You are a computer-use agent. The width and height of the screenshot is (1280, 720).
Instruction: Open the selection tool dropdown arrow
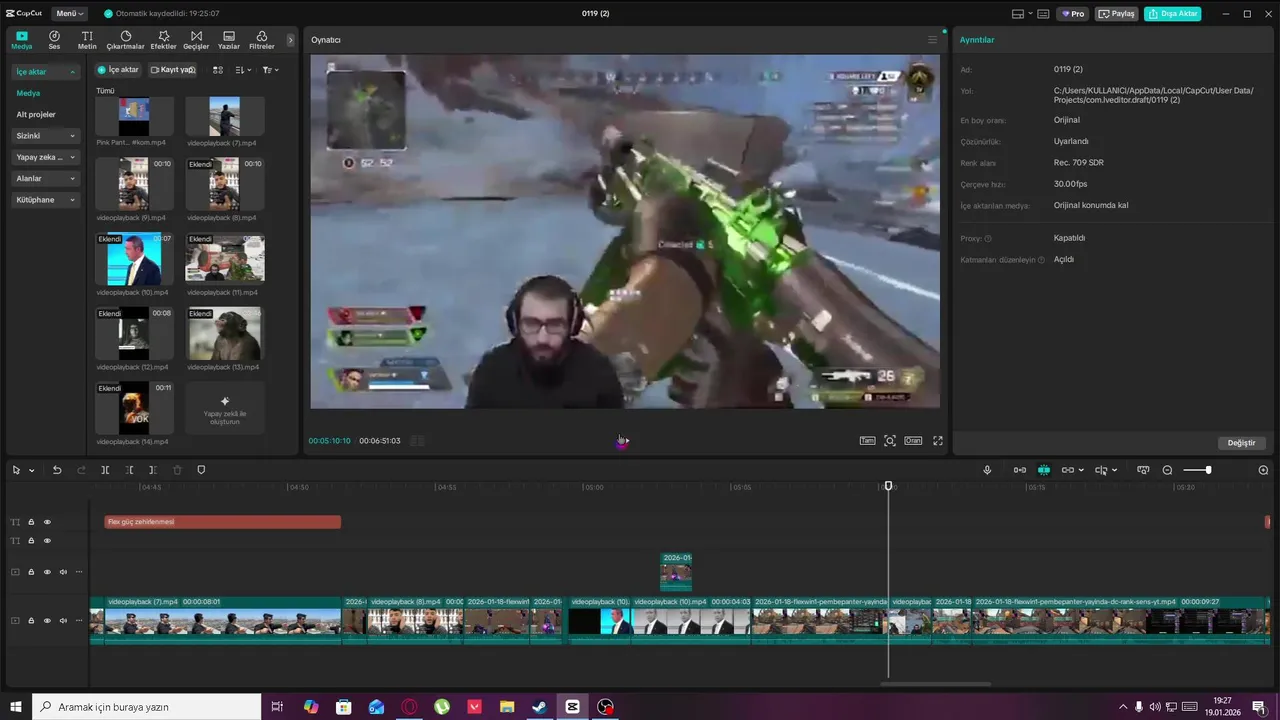[32, 471]
